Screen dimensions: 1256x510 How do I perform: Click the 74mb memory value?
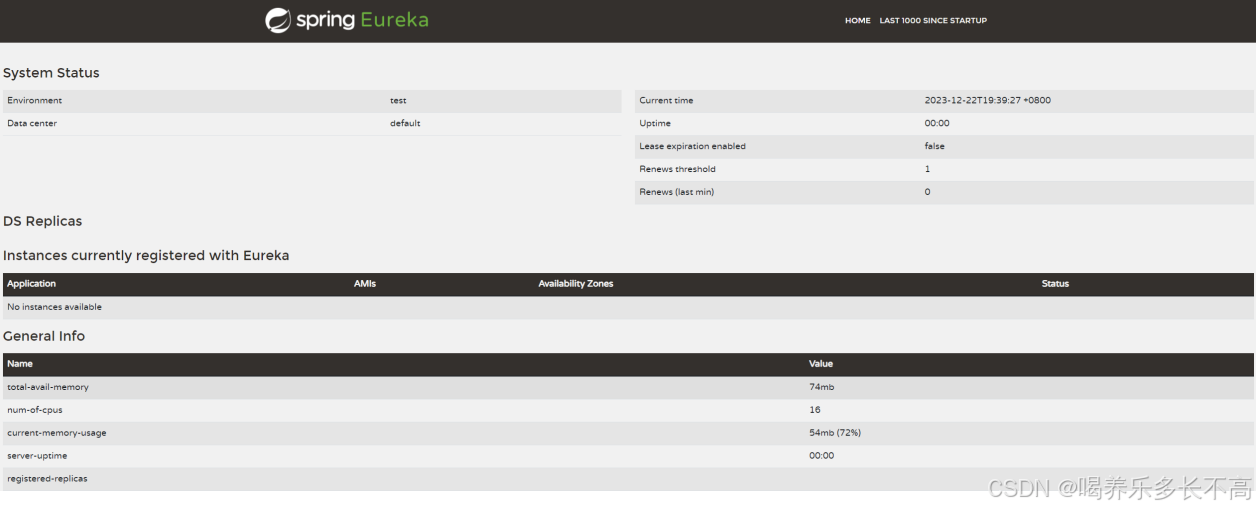pyautogui.click(x=823, y=387)
